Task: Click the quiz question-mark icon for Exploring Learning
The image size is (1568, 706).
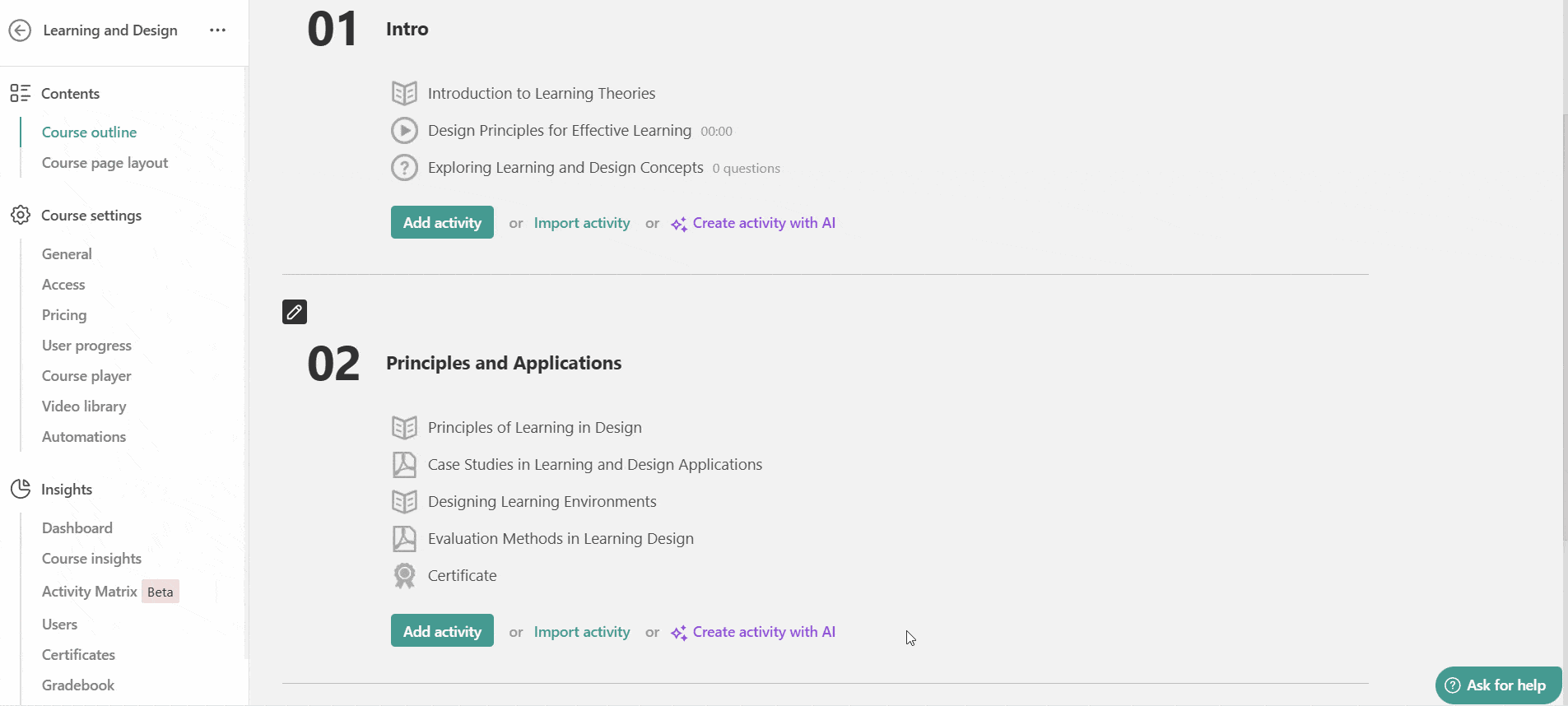Action: 404,168
